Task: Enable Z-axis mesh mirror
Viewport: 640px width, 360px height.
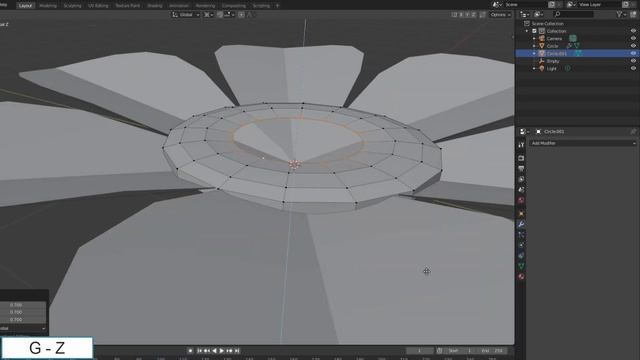Action: [473, 15]
